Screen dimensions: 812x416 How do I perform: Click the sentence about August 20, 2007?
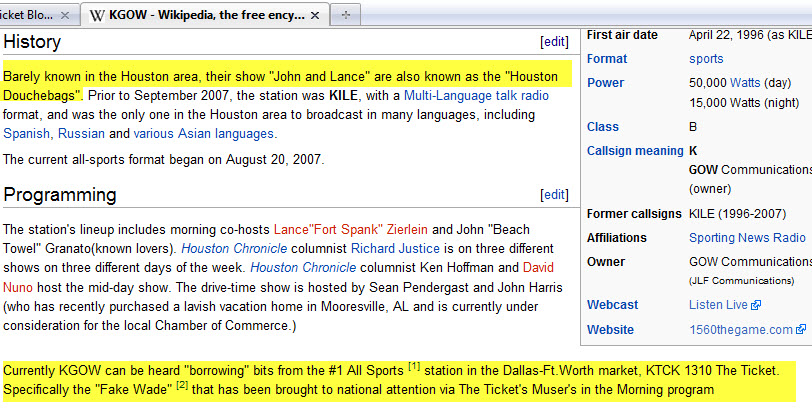coord(164,159)
